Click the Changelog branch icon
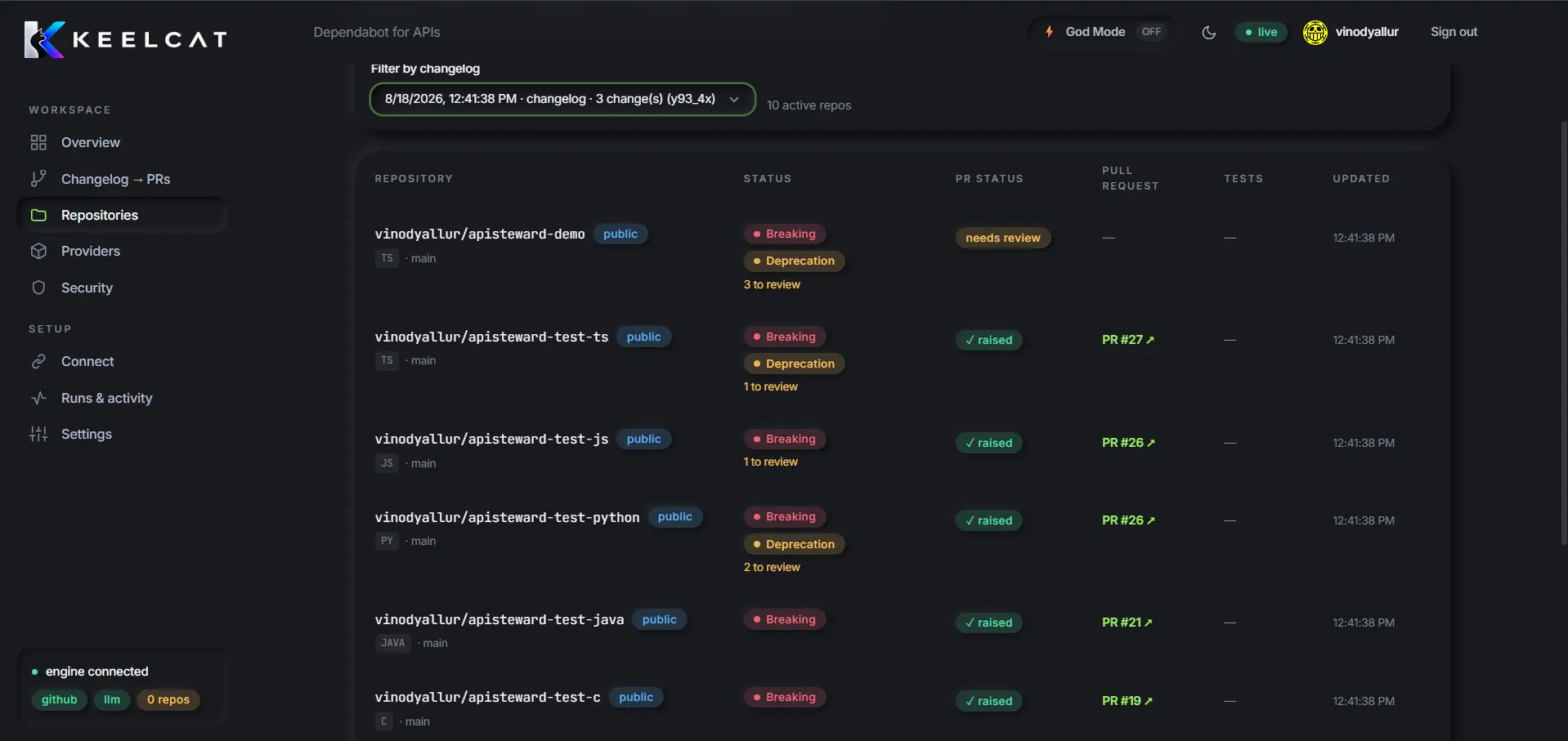 [x=38, y=179]
